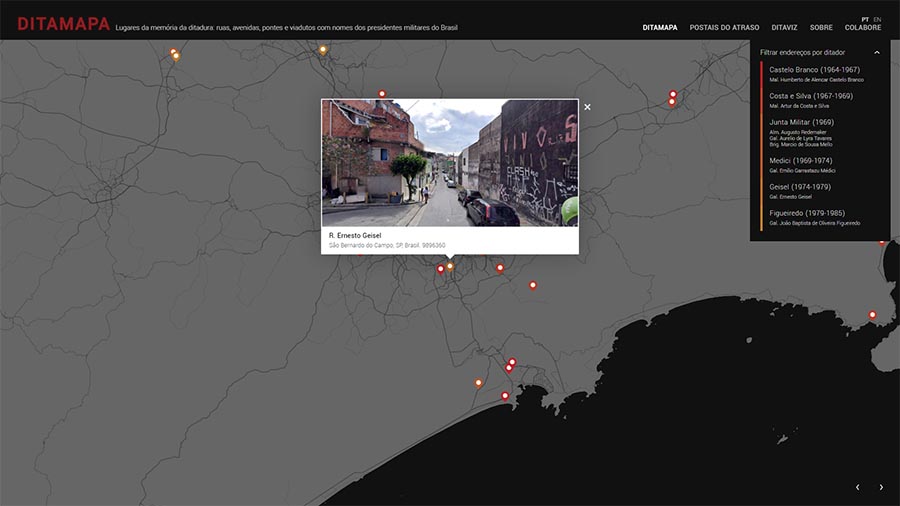Image resolution: width=900 pixels, height=506 pixels.
Task: Close the R. Ernesto Geisel popup
Action: (x=587, y=107)
